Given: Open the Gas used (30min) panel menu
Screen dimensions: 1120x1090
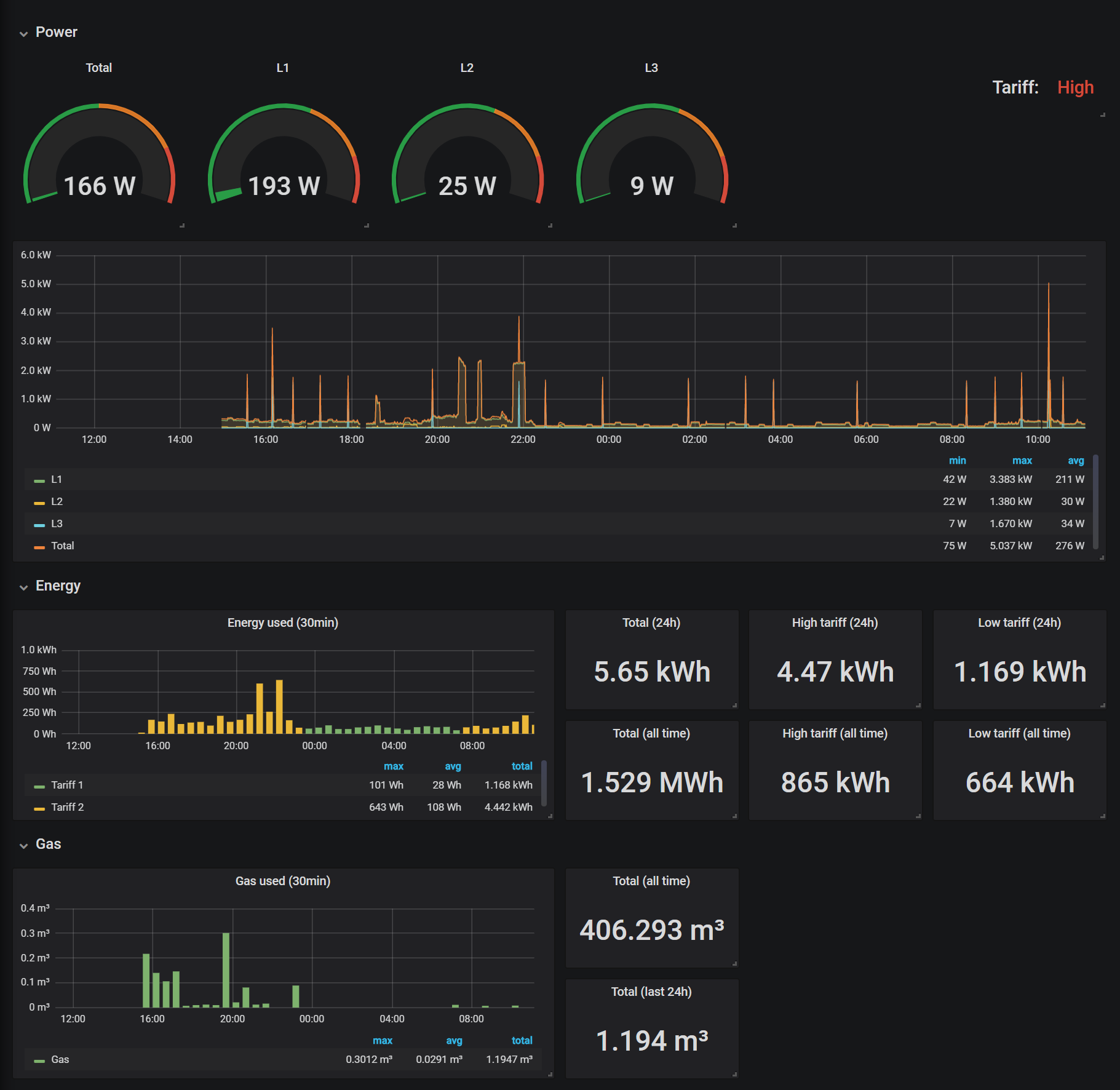Looking at the screenshot, I should click(283, 881).
